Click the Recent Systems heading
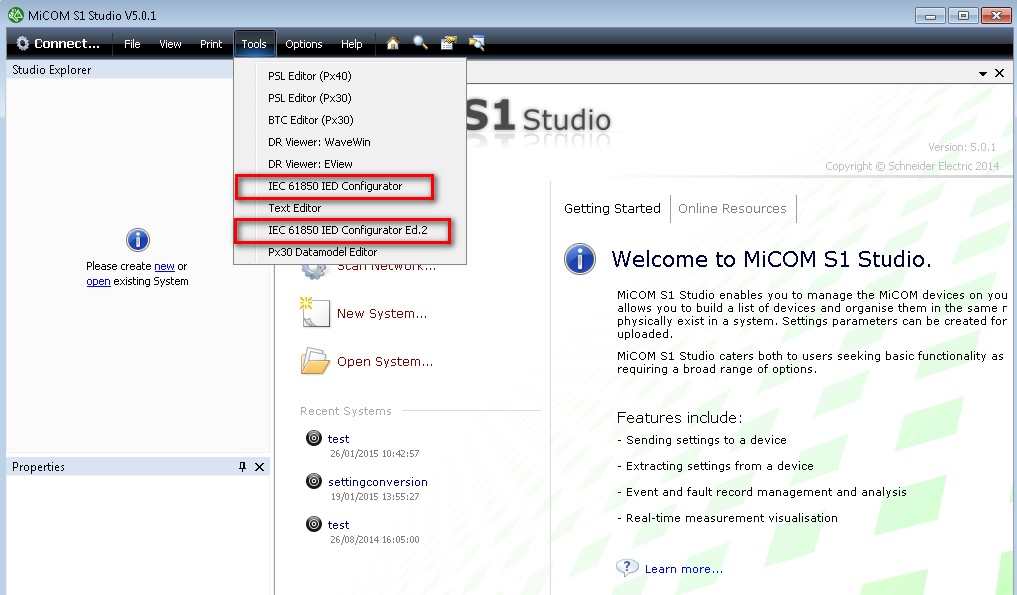The height and width of the screenshot is (595, 1017). pyautogui.click(x=346, y=411)
